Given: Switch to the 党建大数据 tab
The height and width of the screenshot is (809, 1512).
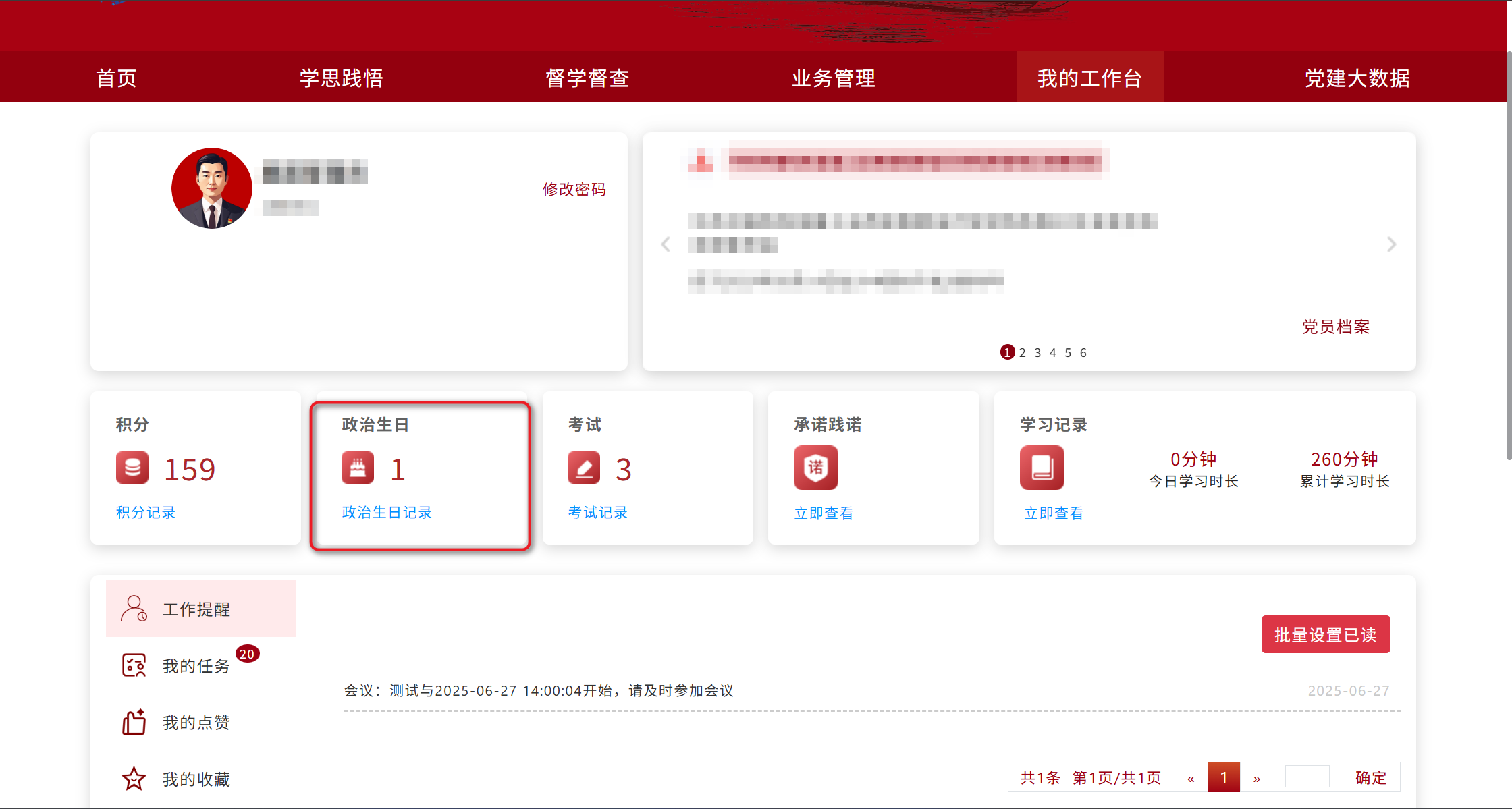Looking at the screenshot, I should [x=1357, y=78].
